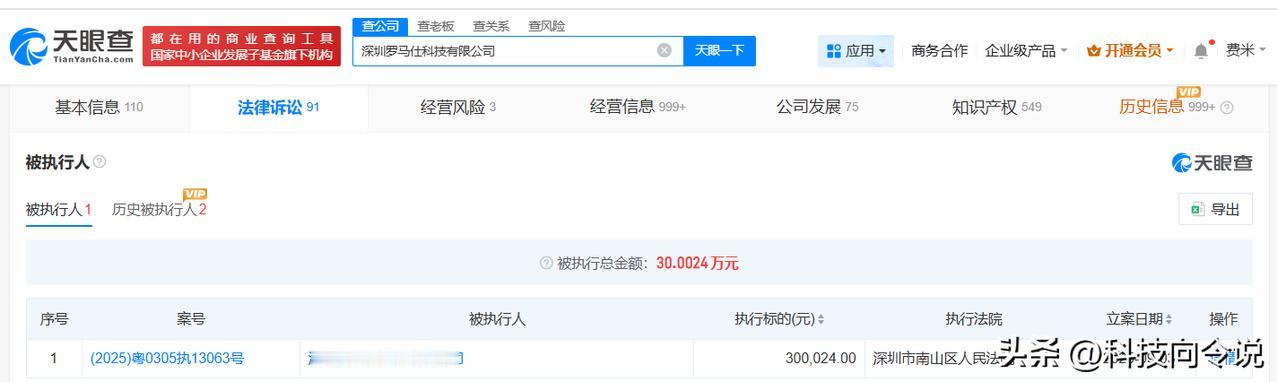Click the 30.0024万元 total amount
The width and height of the screenshot is (1277, 382).
pos(697,263)
